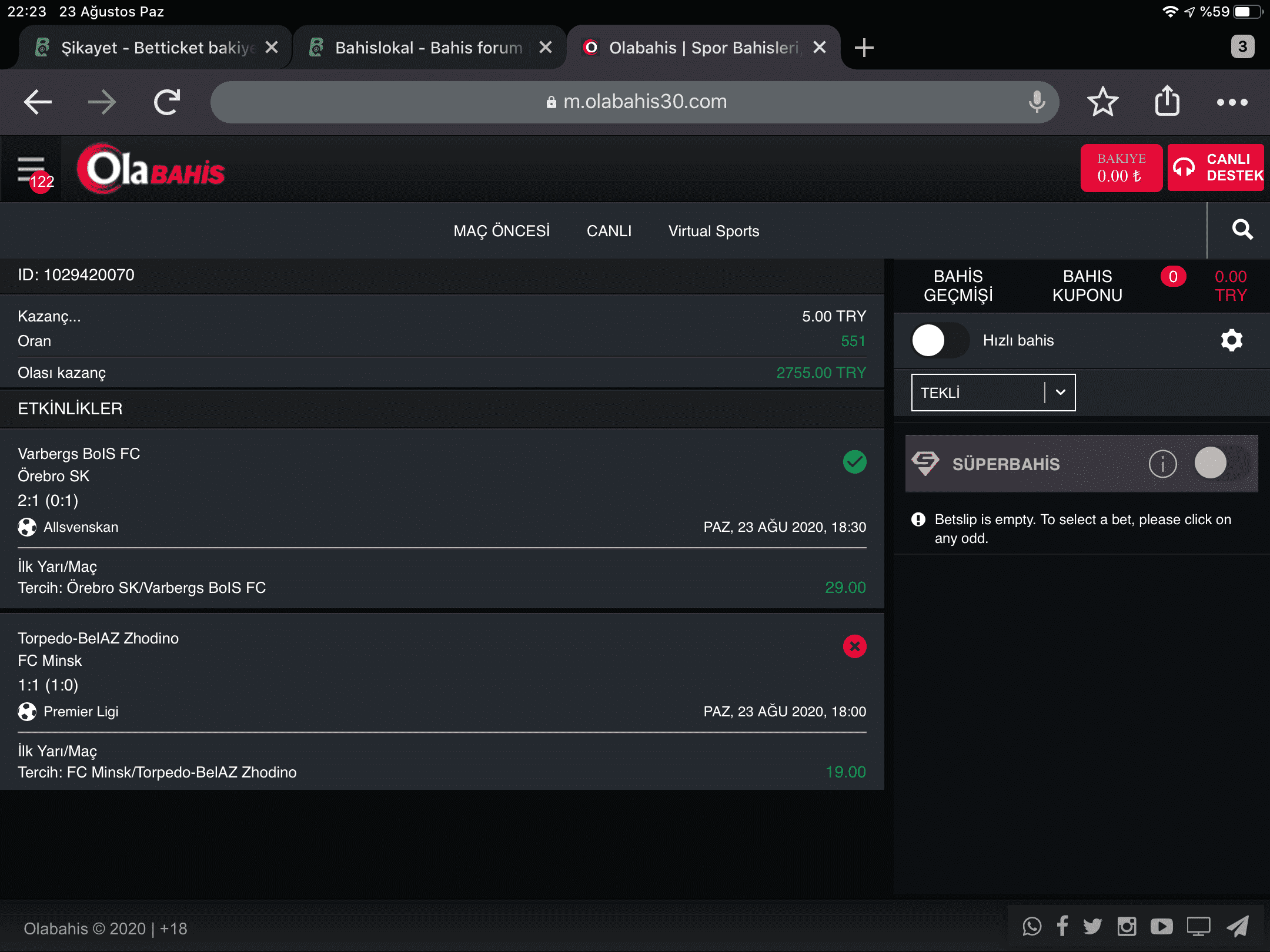Click the Premier Ligi football icon

tap(27, 712)
